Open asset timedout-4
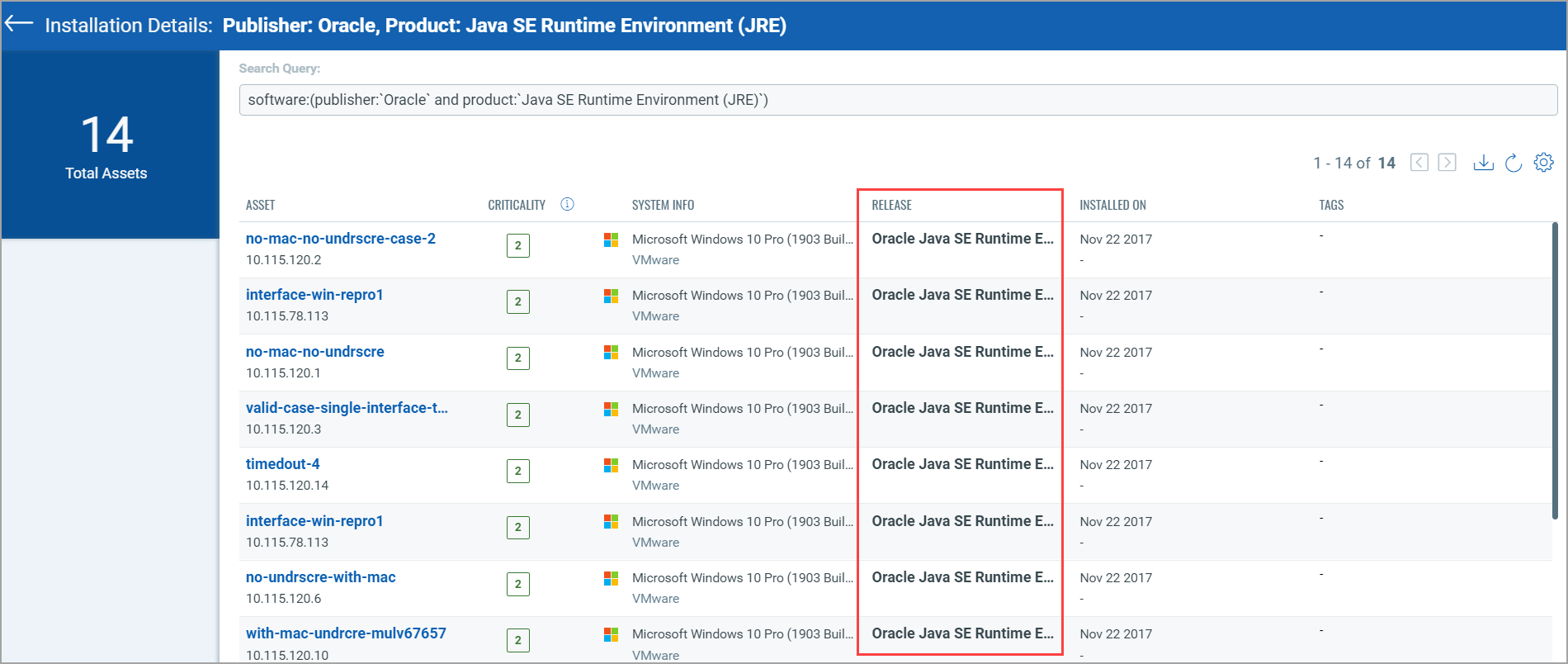The height and width of the screenshot is (664, 1568). click(x=283, y=464)
